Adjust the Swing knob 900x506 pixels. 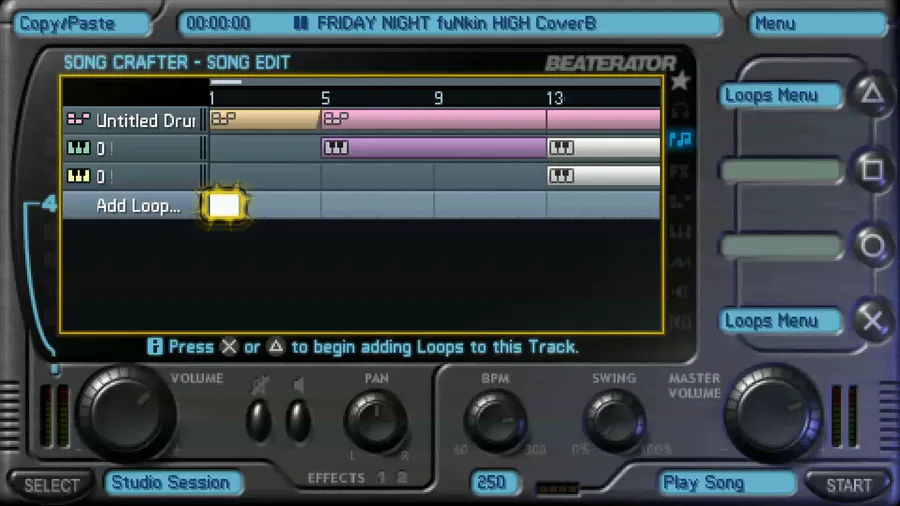pos(614,422)
